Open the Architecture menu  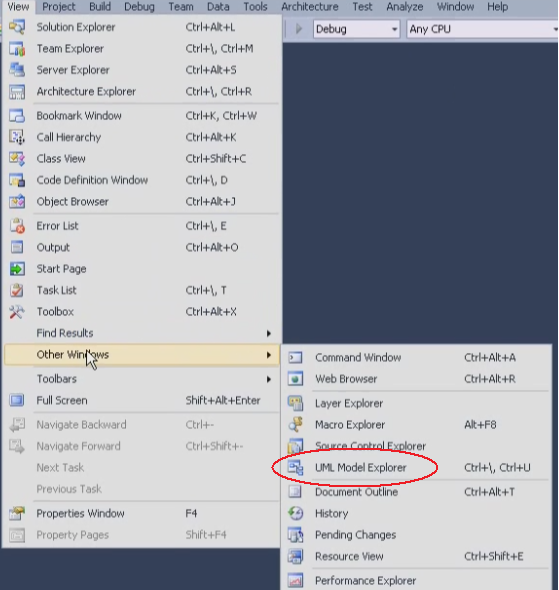(x=310, y=7)
